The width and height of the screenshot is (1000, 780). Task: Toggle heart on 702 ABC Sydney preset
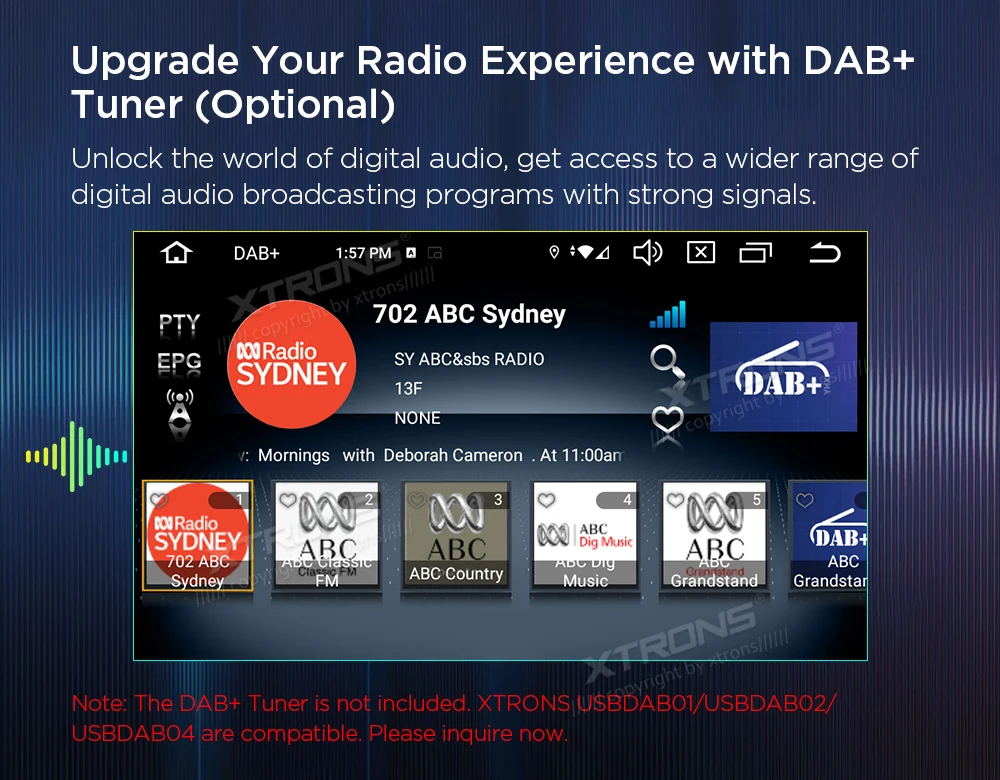coord(159,501)
